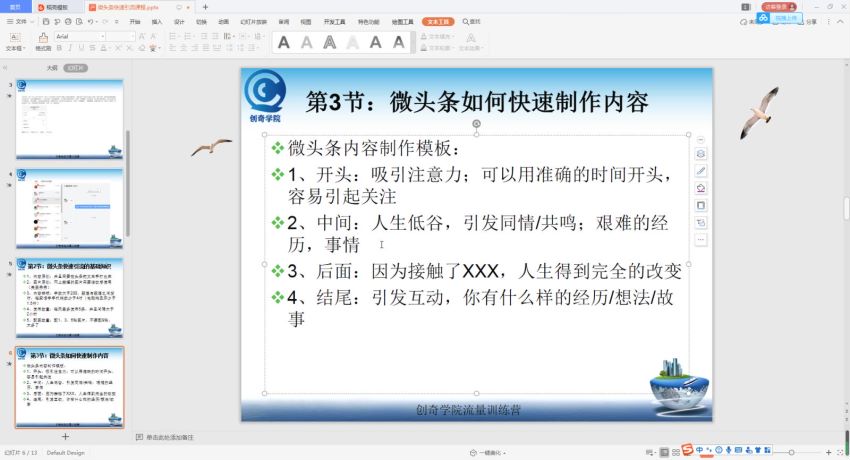Click the Undo arrow icon
850x460 pixels.
point(91,22)
